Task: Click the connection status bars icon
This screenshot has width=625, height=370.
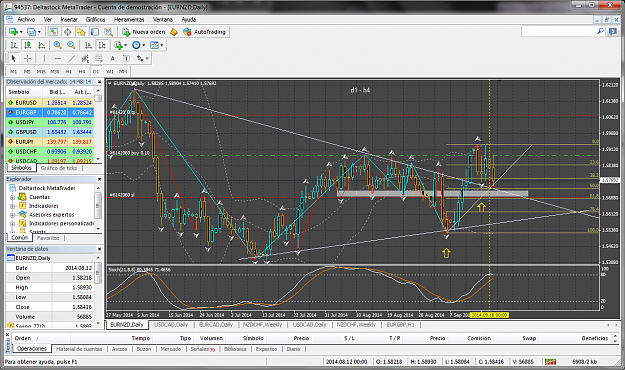Action: coord(550,362)
